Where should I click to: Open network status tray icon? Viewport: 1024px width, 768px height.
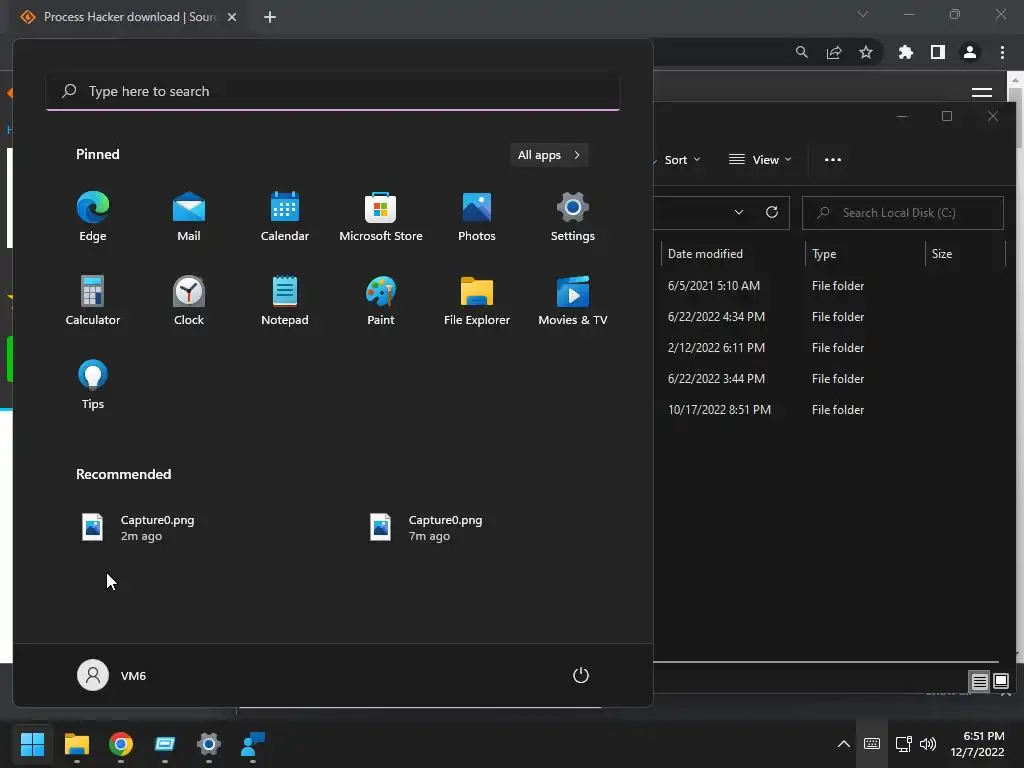(903, 744)
